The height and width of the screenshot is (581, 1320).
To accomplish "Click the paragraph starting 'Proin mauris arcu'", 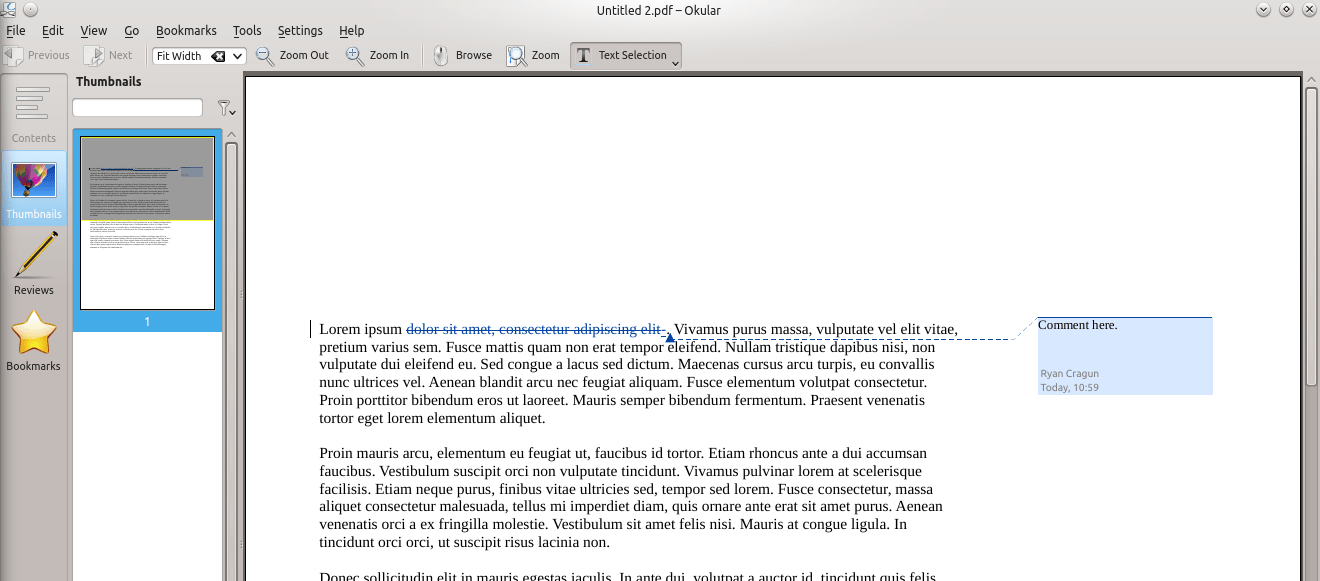I will pyautogui.click(x=631, y=498).
